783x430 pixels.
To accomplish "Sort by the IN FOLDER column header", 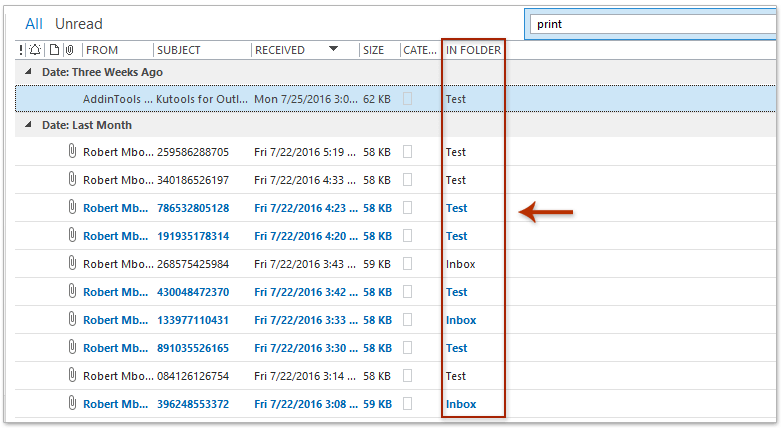I will [x=472, y=50].
